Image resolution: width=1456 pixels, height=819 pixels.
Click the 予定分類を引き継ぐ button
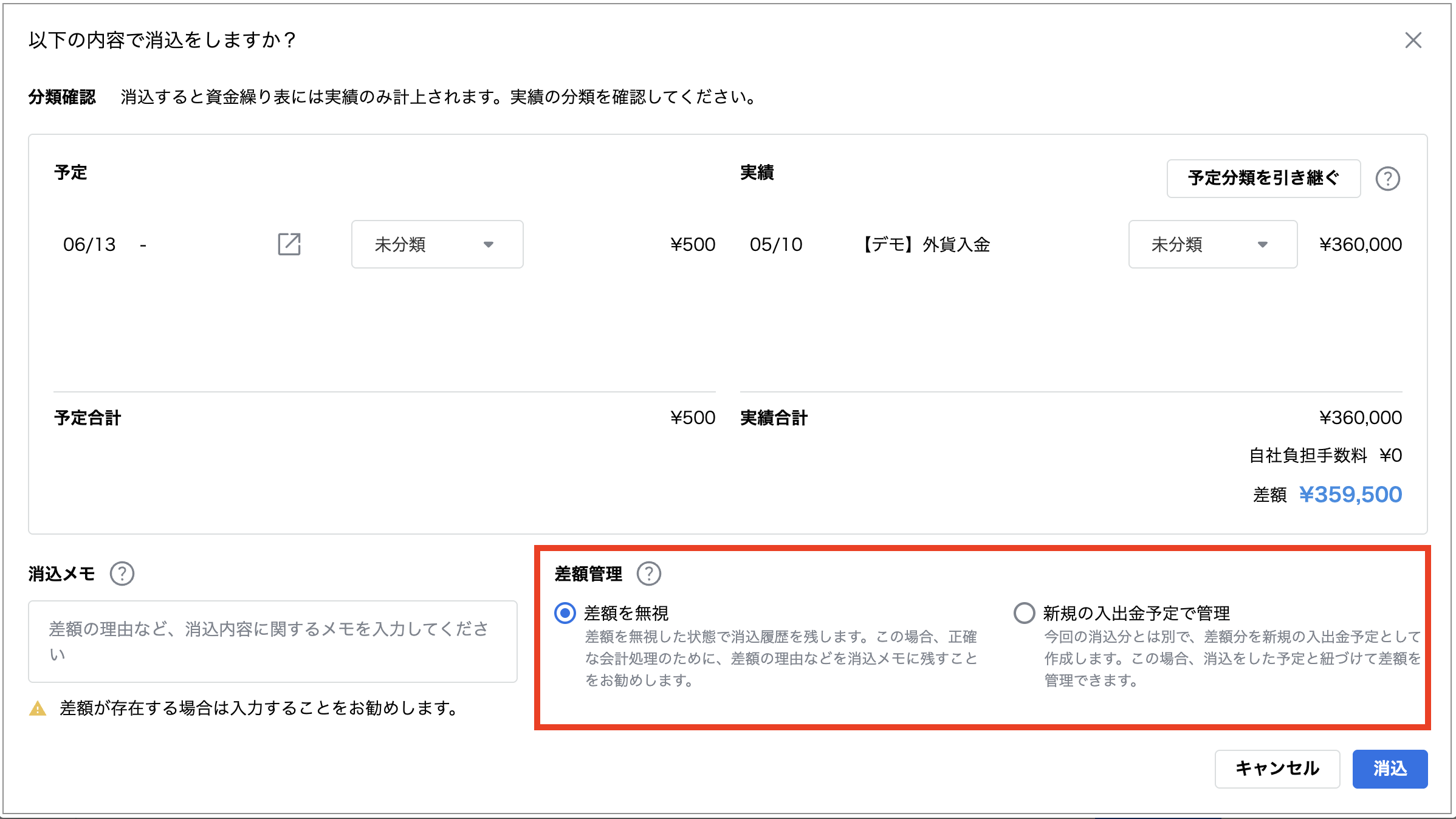tap(1263, 178)
